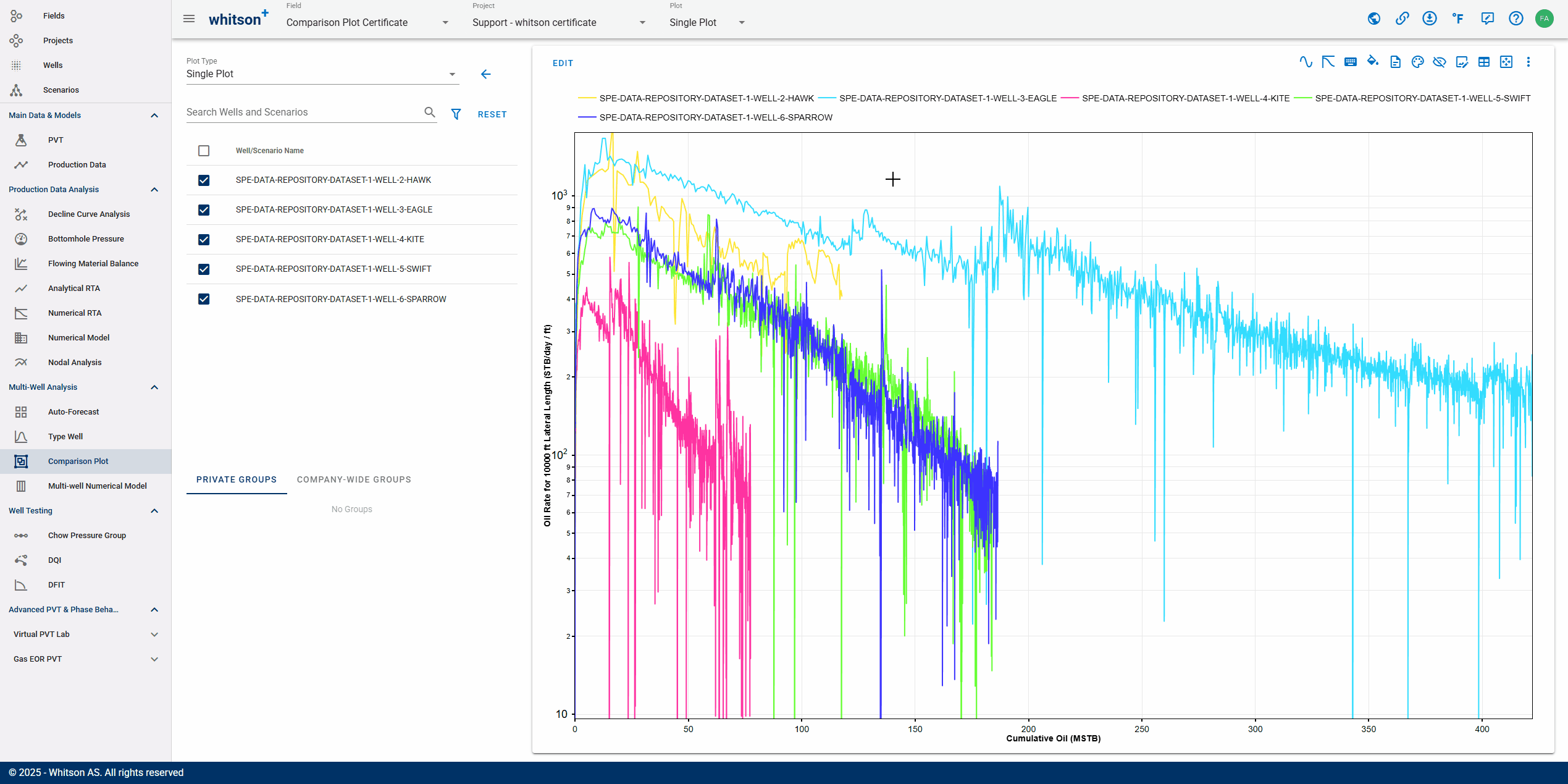Open the help question mark icon
The width and height of the screenshot is (1568, 784).
(x=1516, y=19)
